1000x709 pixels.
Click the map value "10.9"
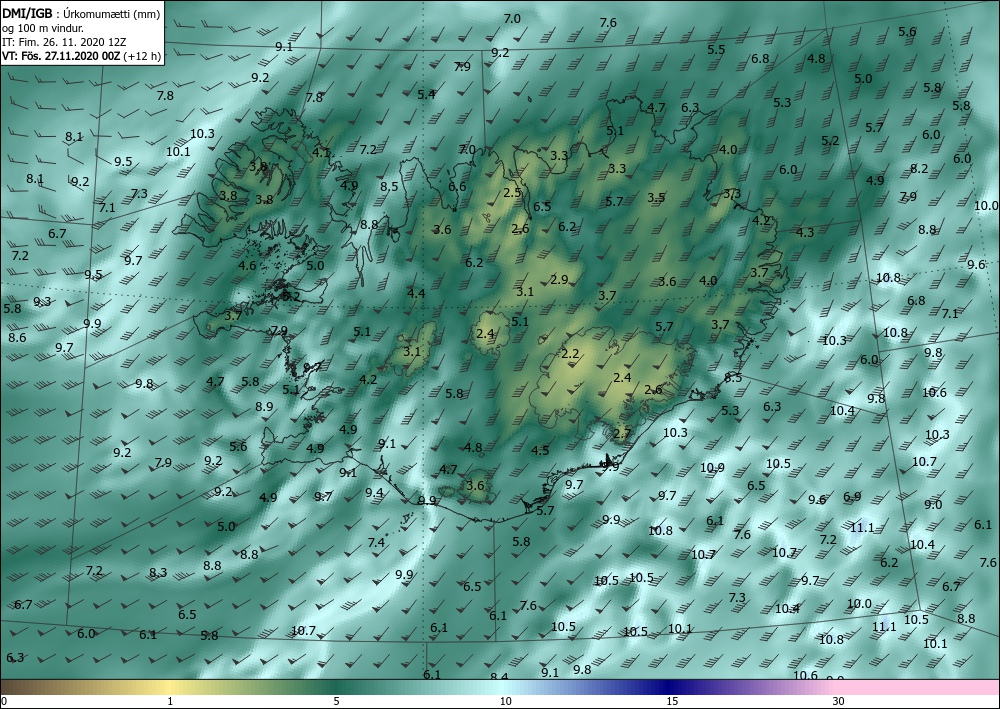[x=712, y=468]
